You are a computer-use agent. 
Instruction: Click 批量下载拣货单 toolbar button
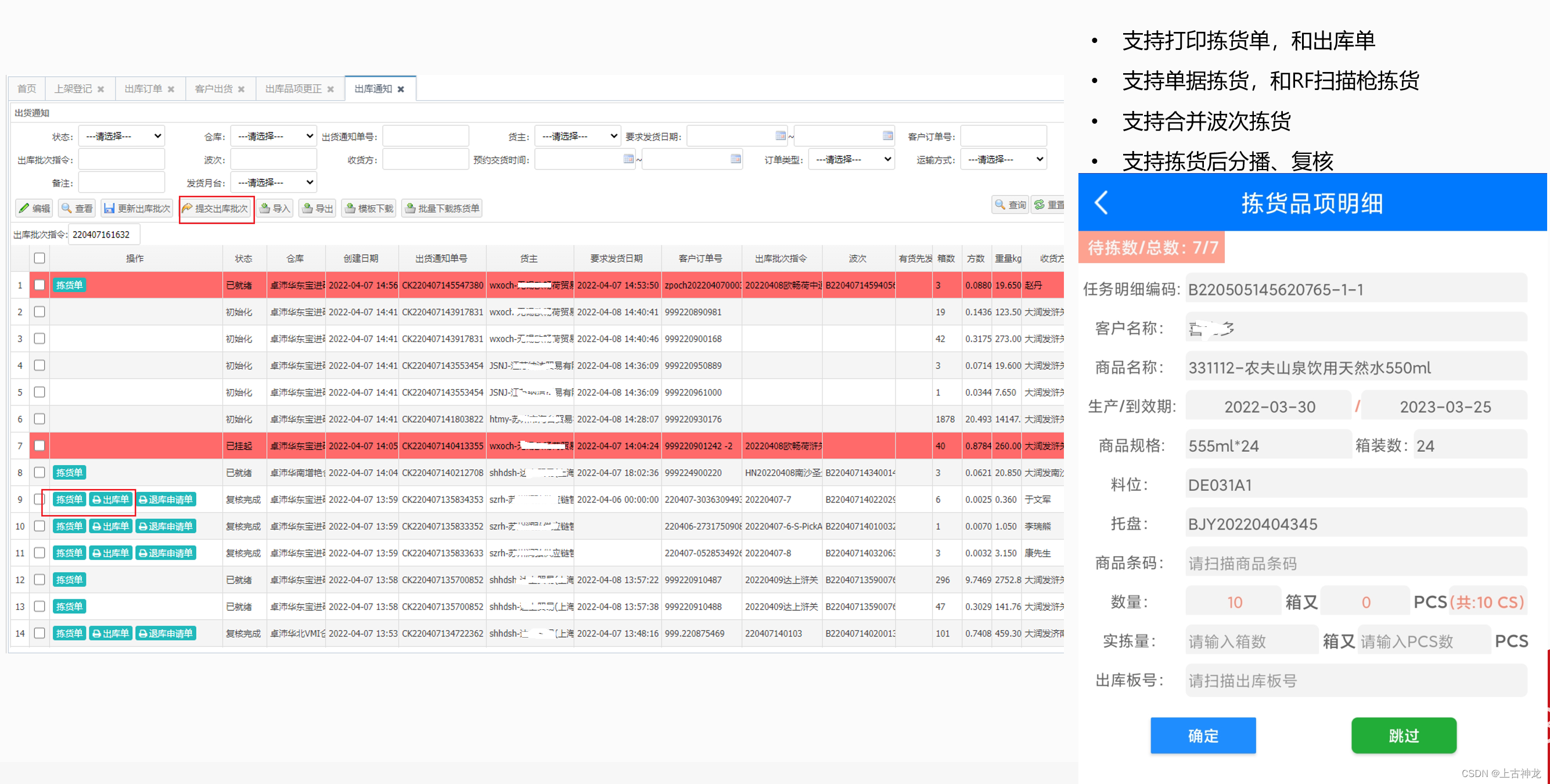tap(443, 208)
